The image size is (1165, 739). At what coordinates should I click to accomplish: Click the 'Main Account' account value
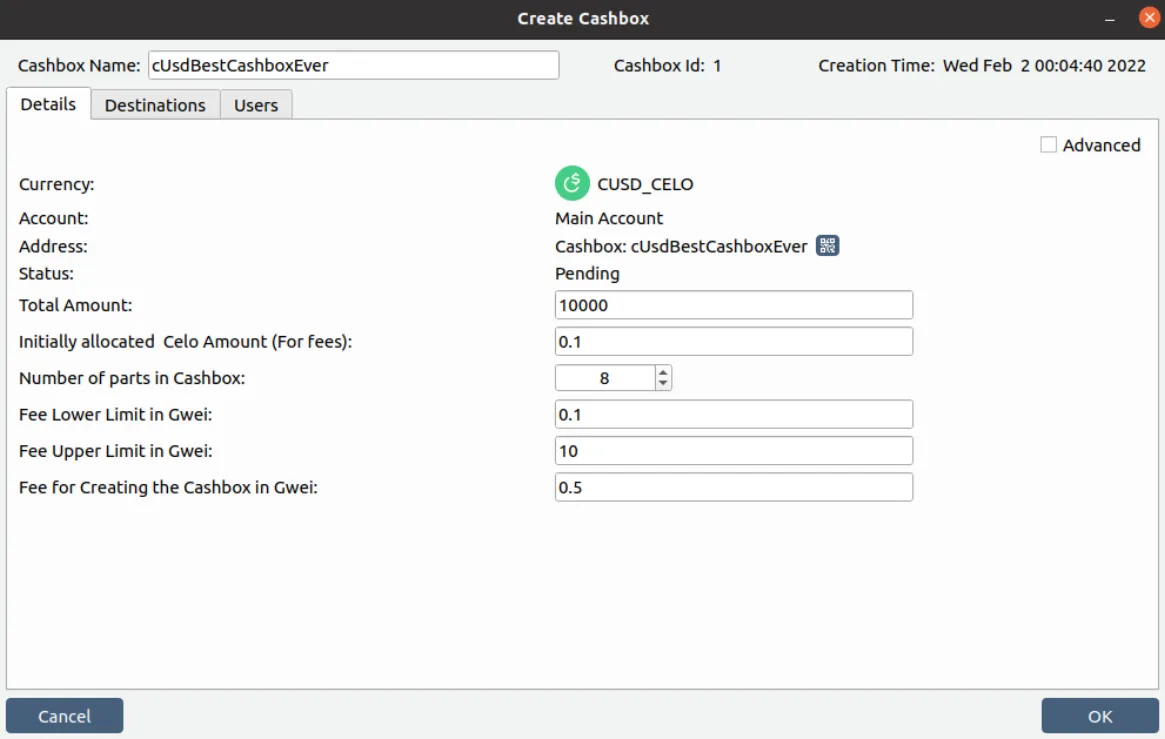609,218
